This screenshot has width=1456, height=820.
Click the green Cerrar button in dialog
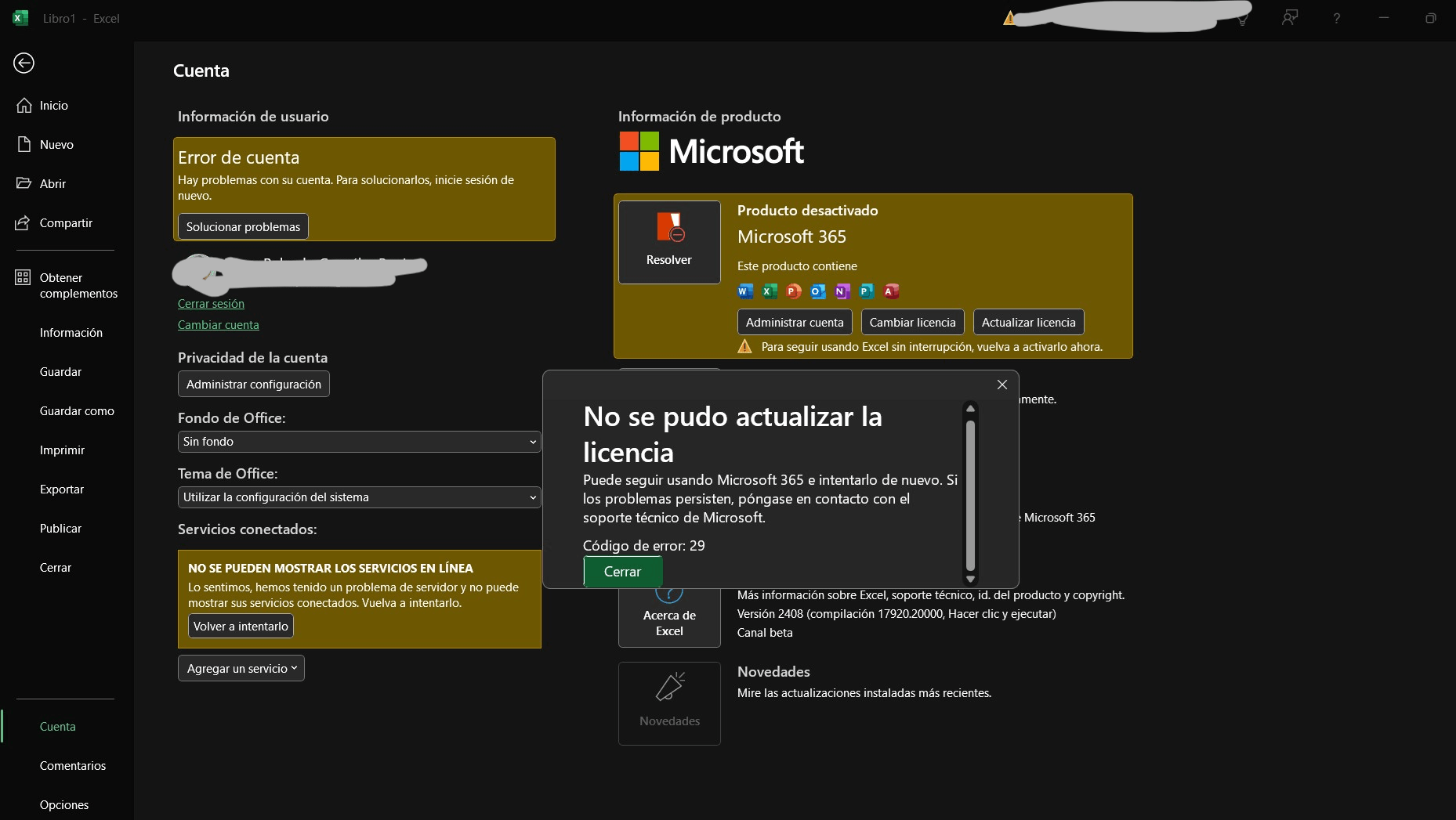623,572
